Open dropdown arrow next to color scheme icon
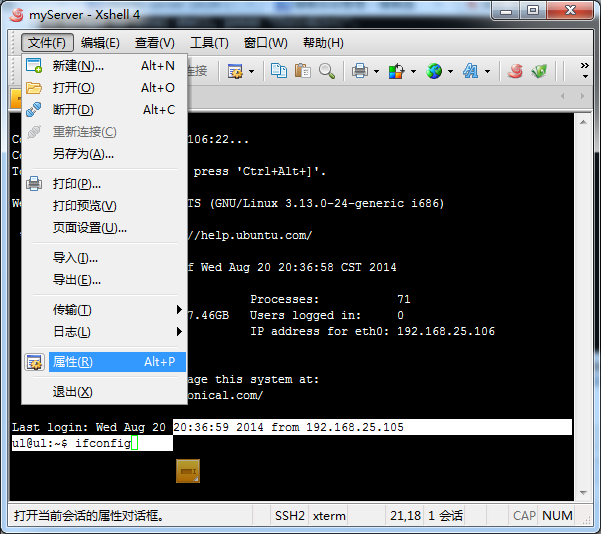601x534 pixels. point(413,71)
